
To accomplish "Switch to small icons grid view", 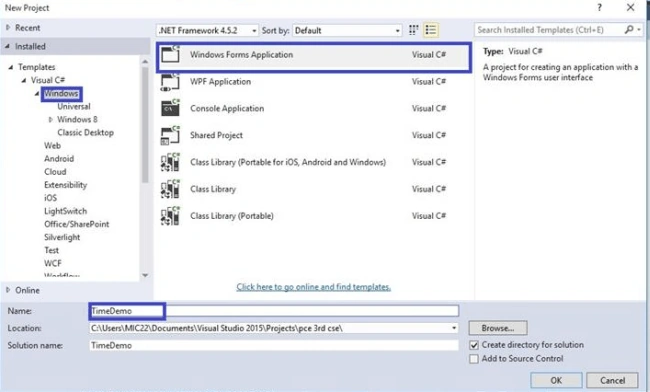I will 413,30.
